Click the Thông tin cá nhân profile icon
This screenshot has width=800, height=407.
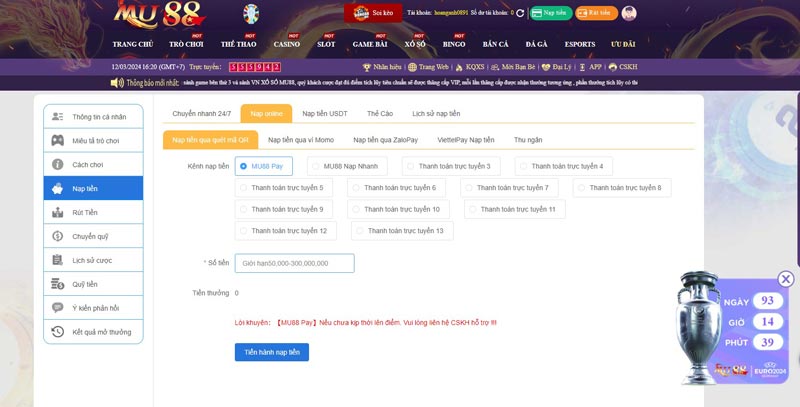click(x=58, y=117)
